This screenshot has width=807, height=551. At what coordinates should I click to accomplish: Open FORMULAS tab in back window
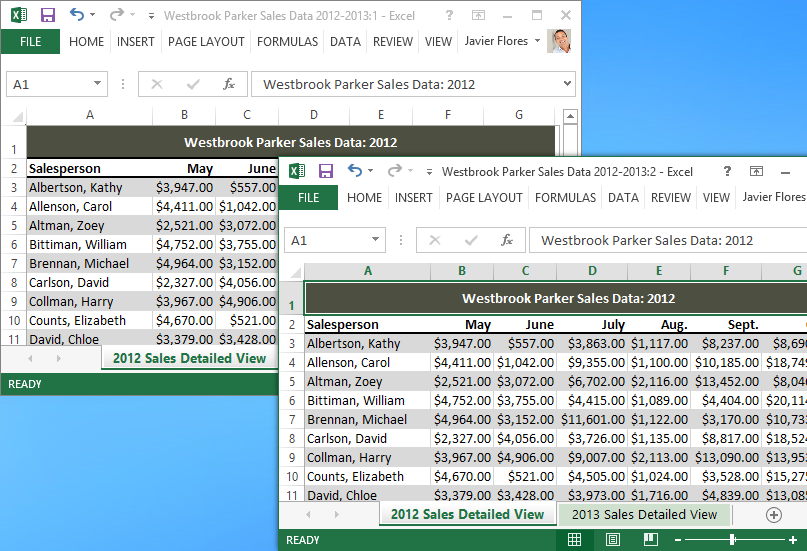click(x=287, y=42)
